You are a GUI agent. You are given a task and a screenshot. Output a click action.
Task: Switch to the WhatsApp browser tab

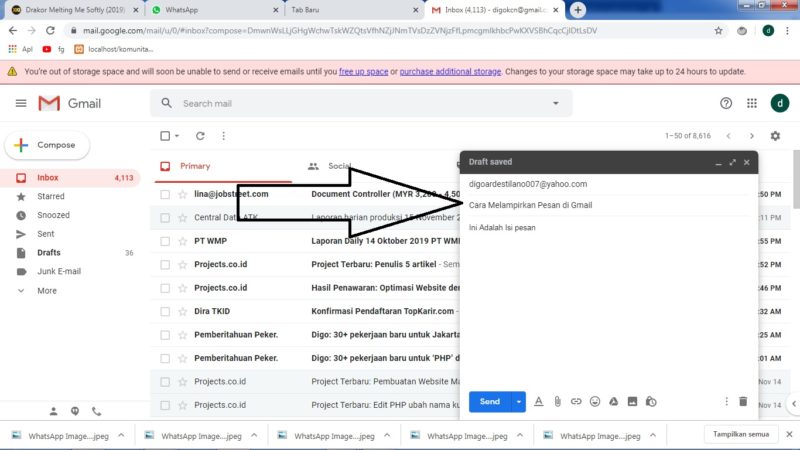(213, 10)
